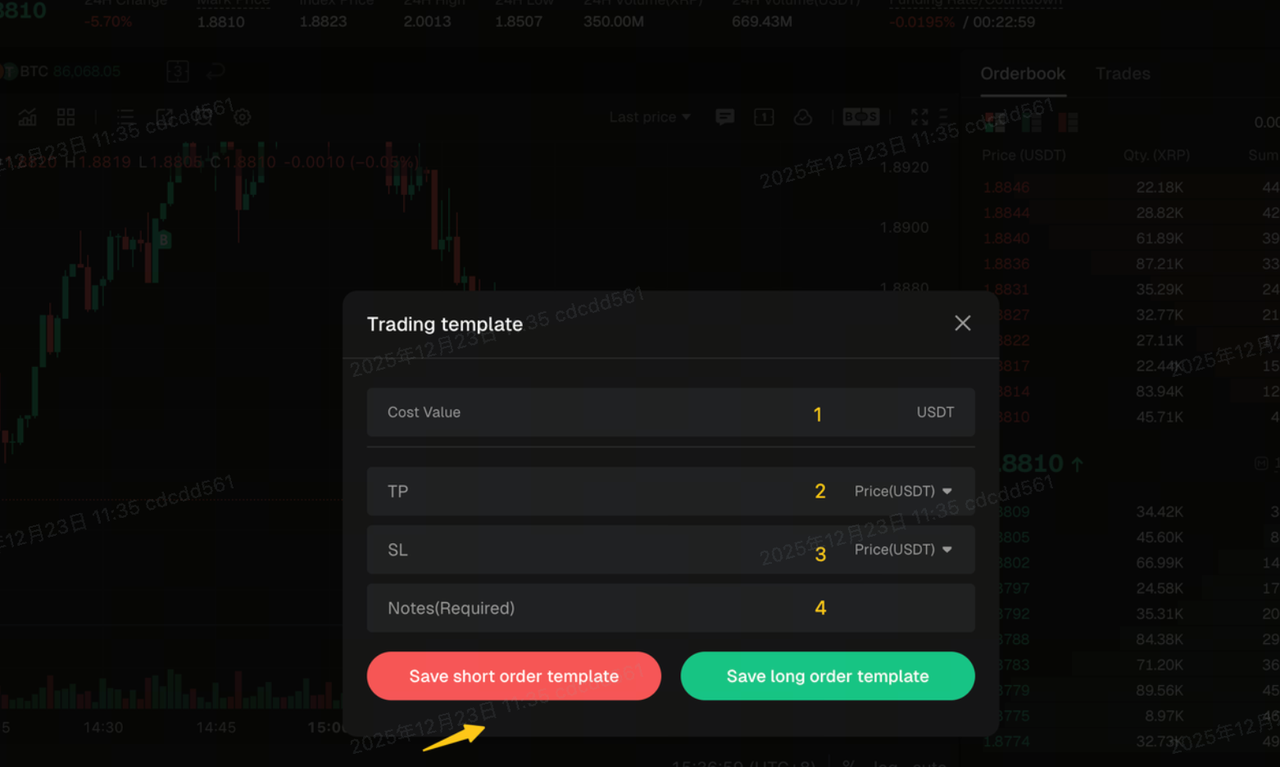Open the Last price dropdown
Viewport: 1280px width, 767px height.
pos(649,117)
